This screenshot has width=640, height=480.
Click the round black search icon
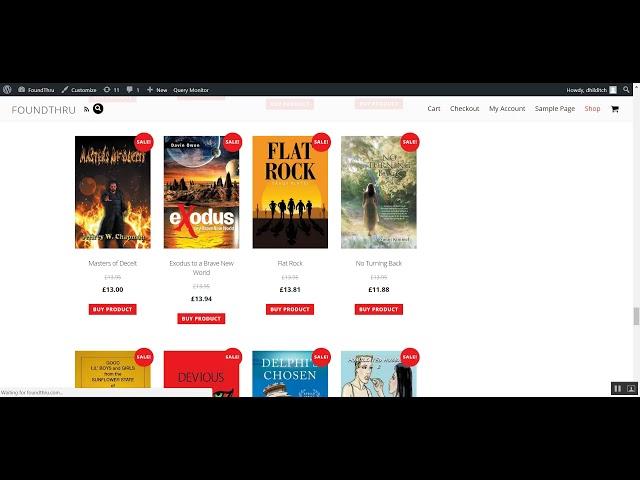coord(98,109)
